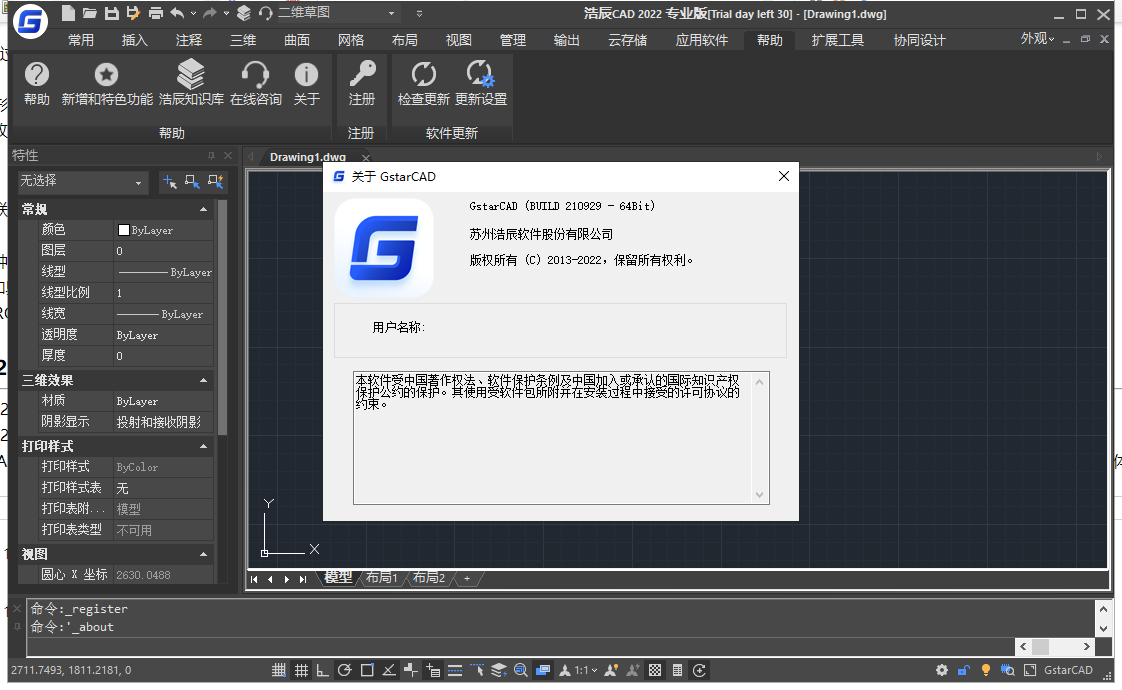Toggle grid display in status bar
The width and height of the screenshot is (1122, 690).
(301, 670)
